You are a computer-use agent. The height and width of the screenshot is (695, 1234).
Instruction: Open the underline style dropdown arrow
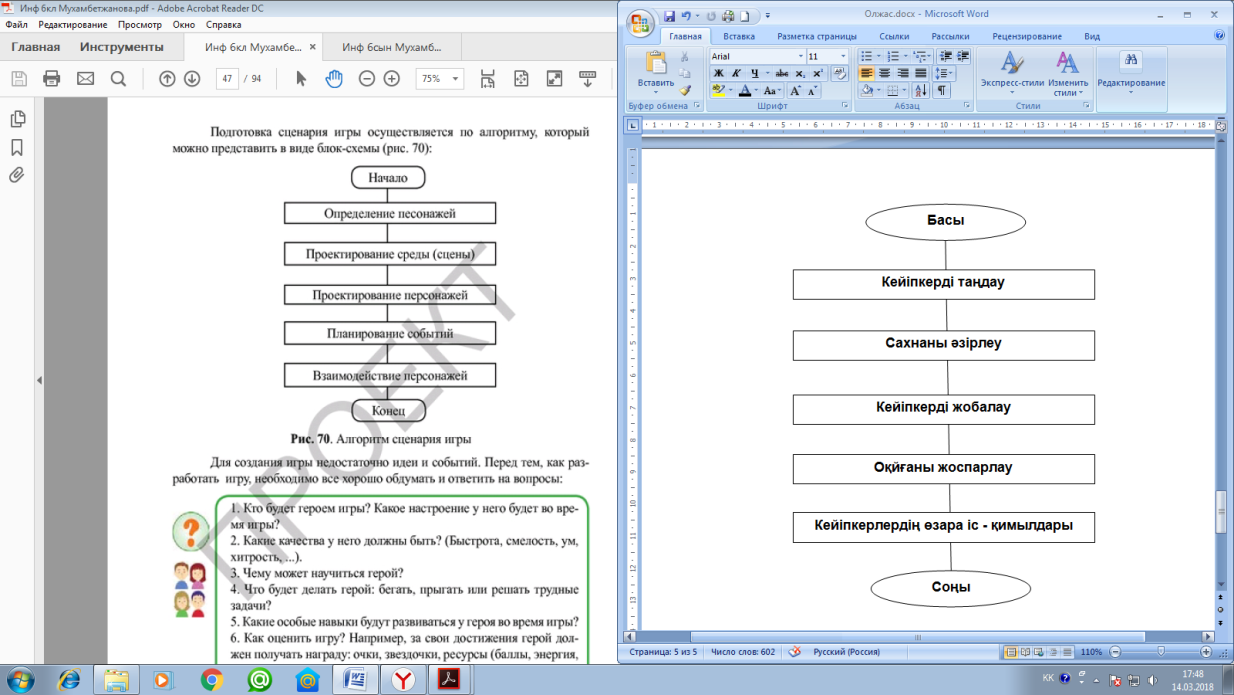pos(766,73)
